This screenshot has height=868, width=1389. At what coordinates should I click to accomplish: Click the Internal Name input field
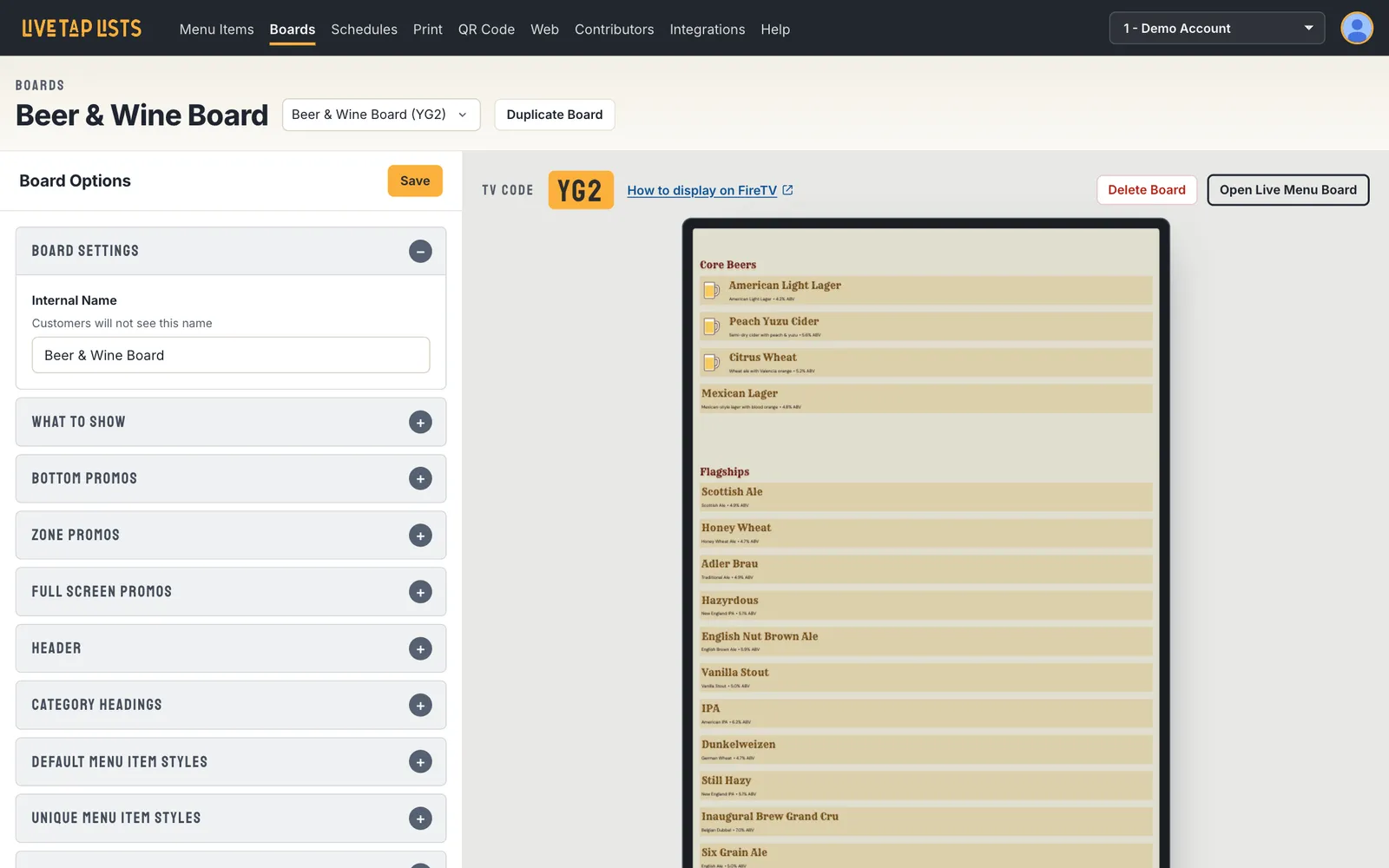(x=231, y=355)
